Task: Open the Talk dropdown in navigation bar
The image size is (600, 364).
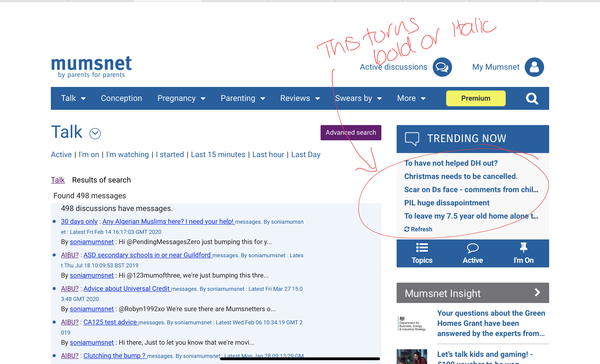Action: (x=73, y=98)
